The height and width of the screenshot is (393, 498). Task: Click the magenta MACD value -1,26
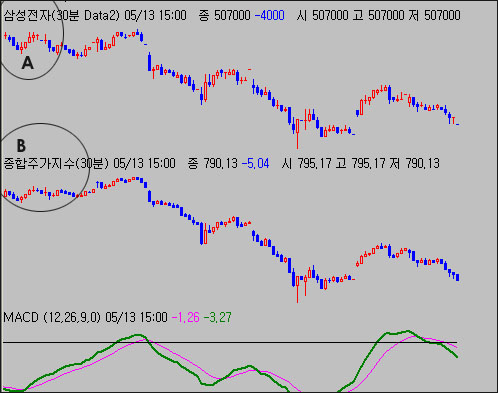click(x=186, y=317)
